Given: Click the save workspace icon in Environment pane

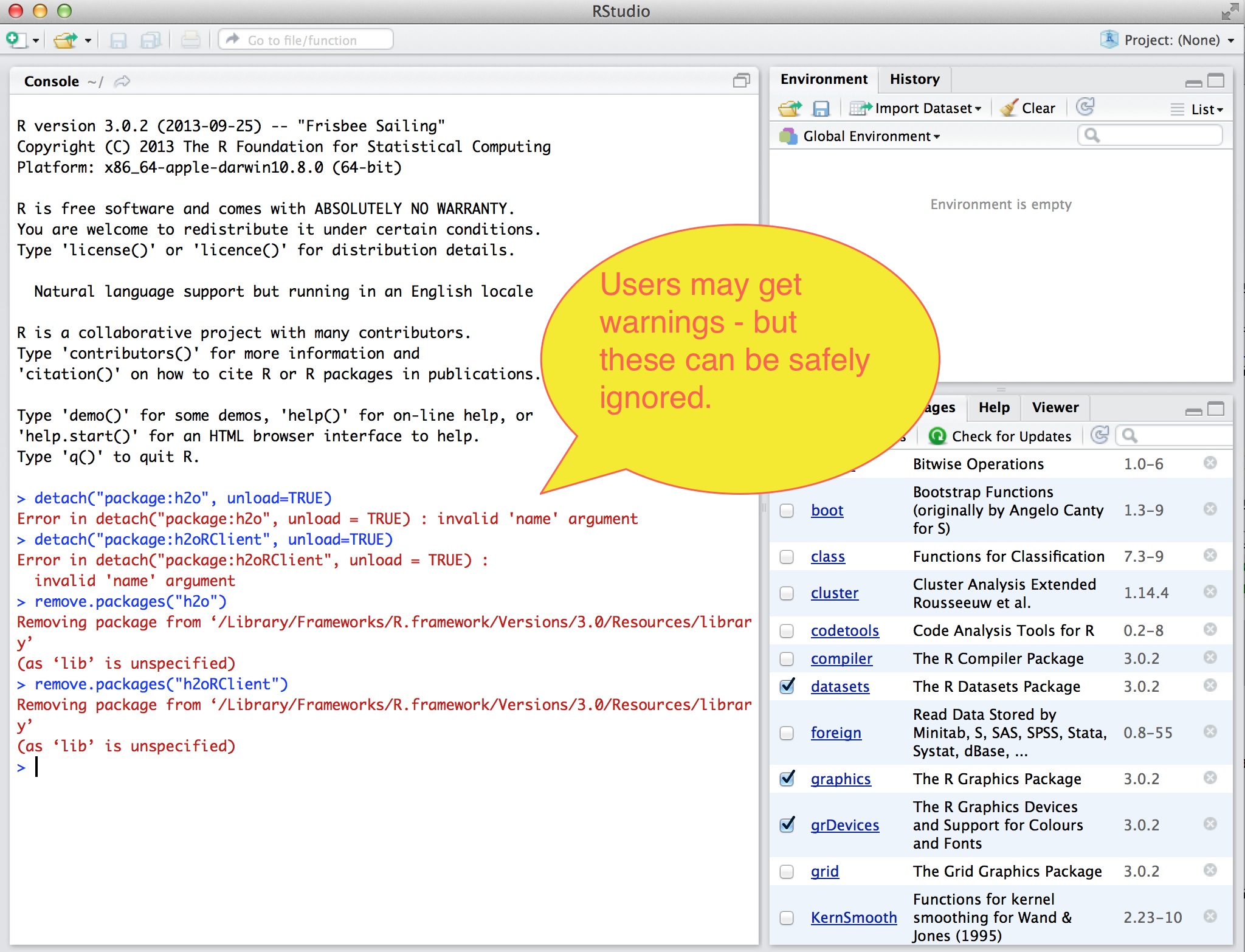Looking at the screenshot, I should 821,109.
